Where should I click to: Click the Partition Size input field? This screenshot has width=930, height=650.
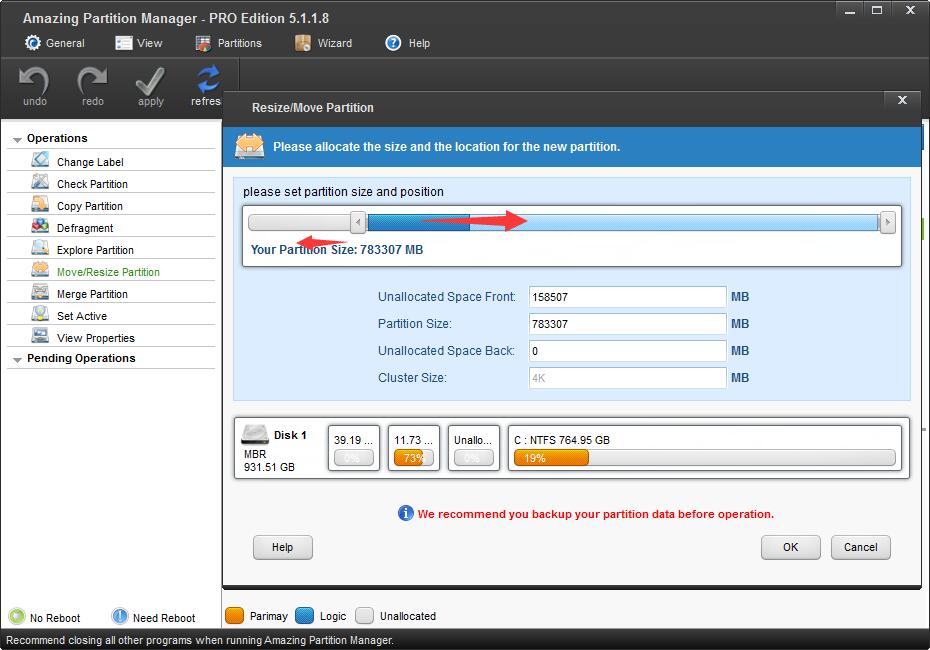[x=628, y=324]
